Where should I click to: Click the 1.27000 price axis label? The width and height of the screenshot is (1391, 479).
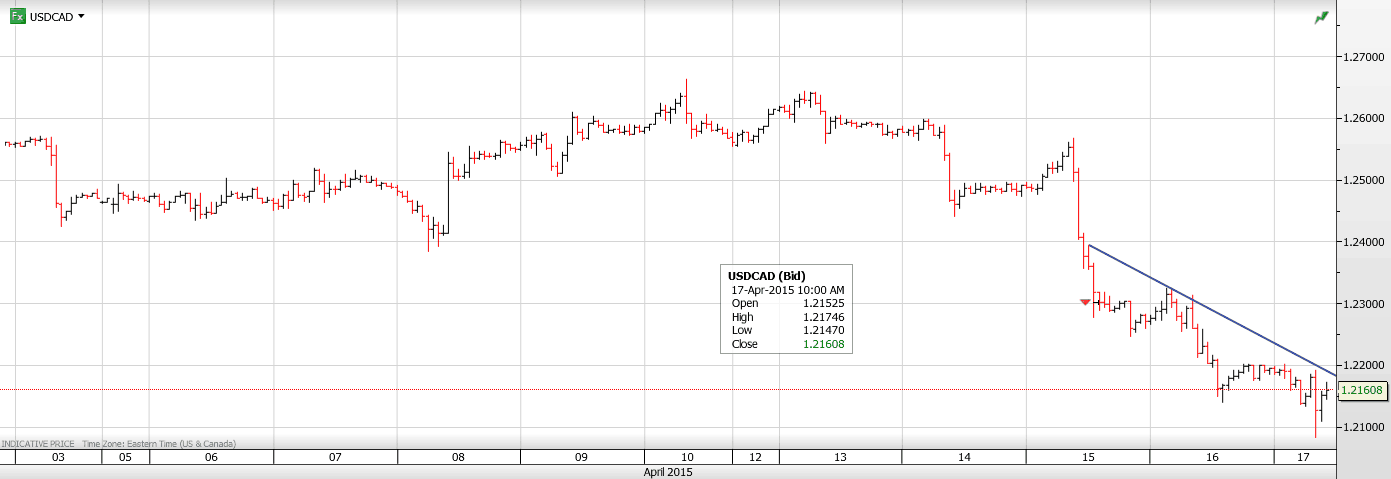coord(1364,57)
